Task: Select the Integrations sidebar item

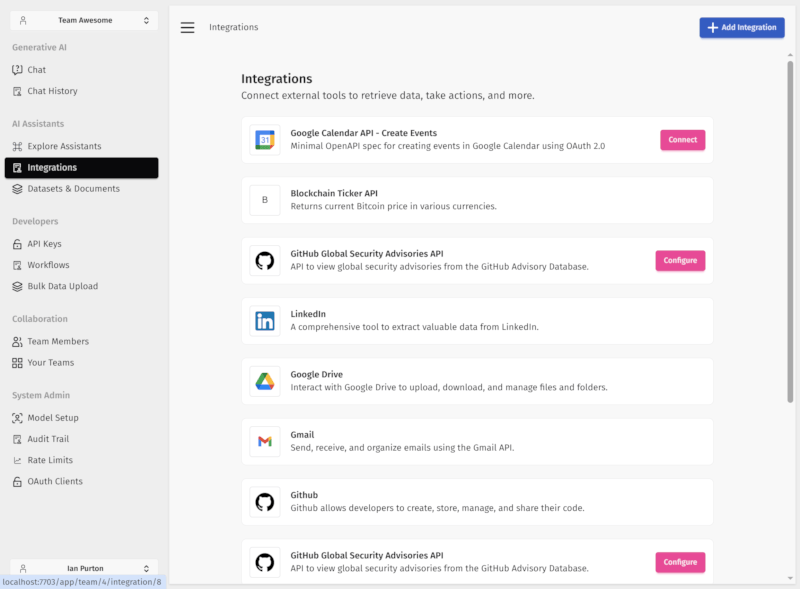Action: [82, 167]
